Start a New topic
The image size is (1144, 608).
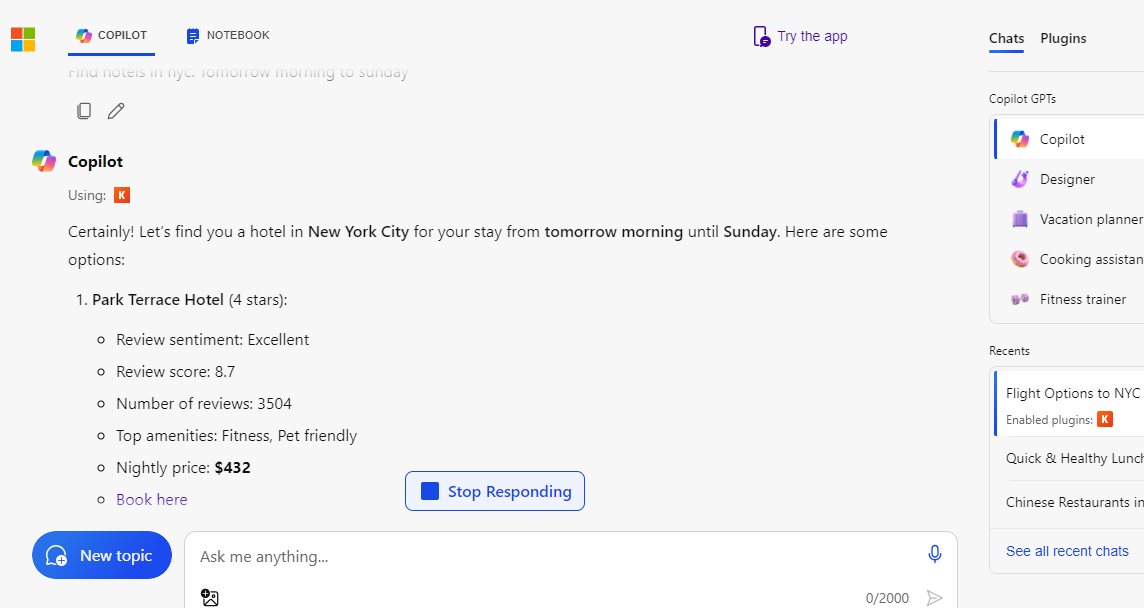point(102,555)
